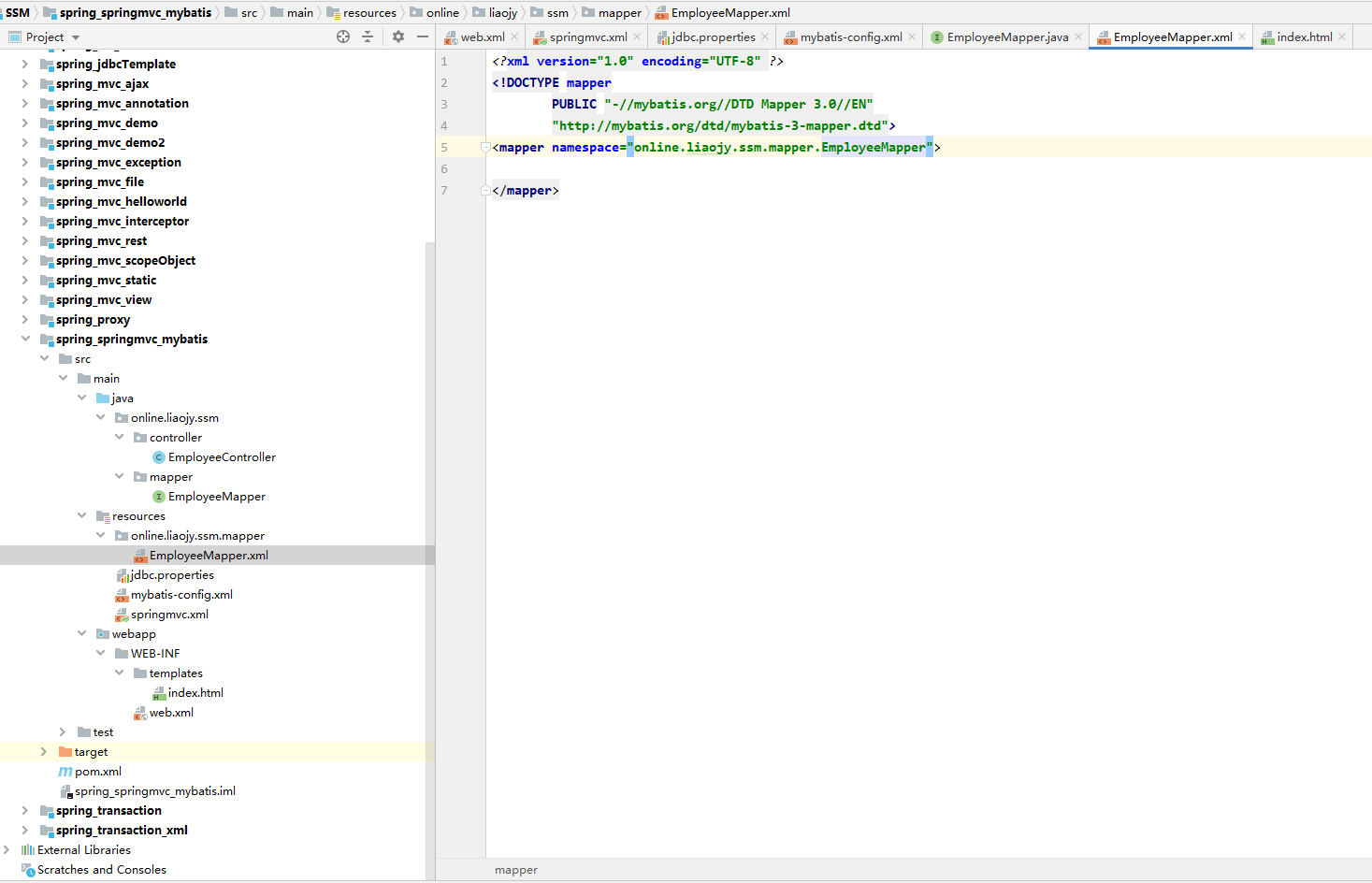This screenshot has width=1372, height=883.
Task: Expand the spring_mvc_rest module
Action: click(25, 241)
